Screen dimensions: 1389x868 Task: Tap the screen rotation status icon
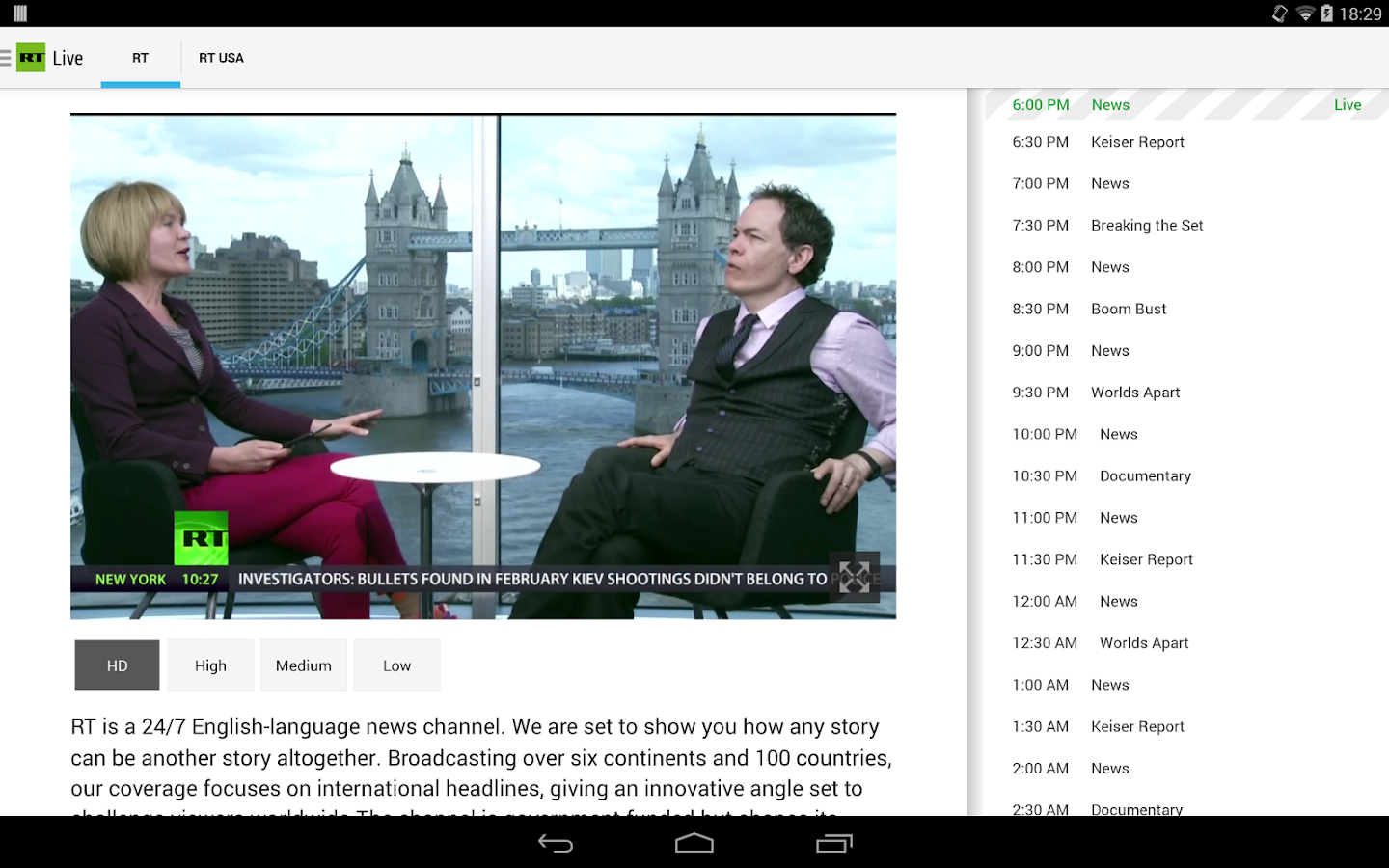click(1280, 14)
